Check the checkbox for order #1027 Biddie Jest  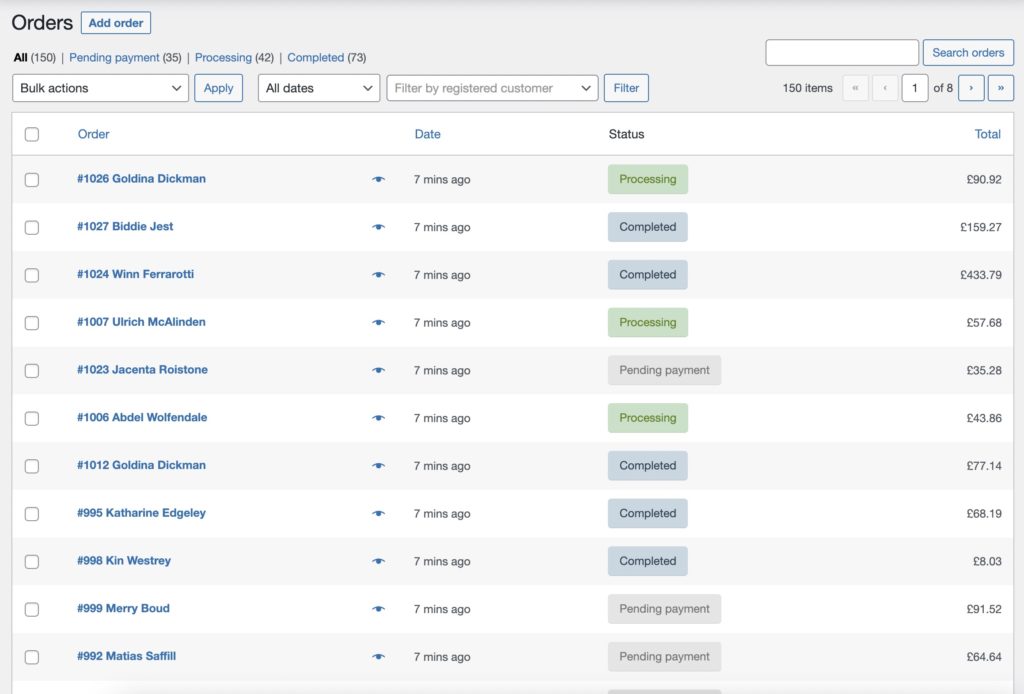pyautogui.click(x=31, y=227)
